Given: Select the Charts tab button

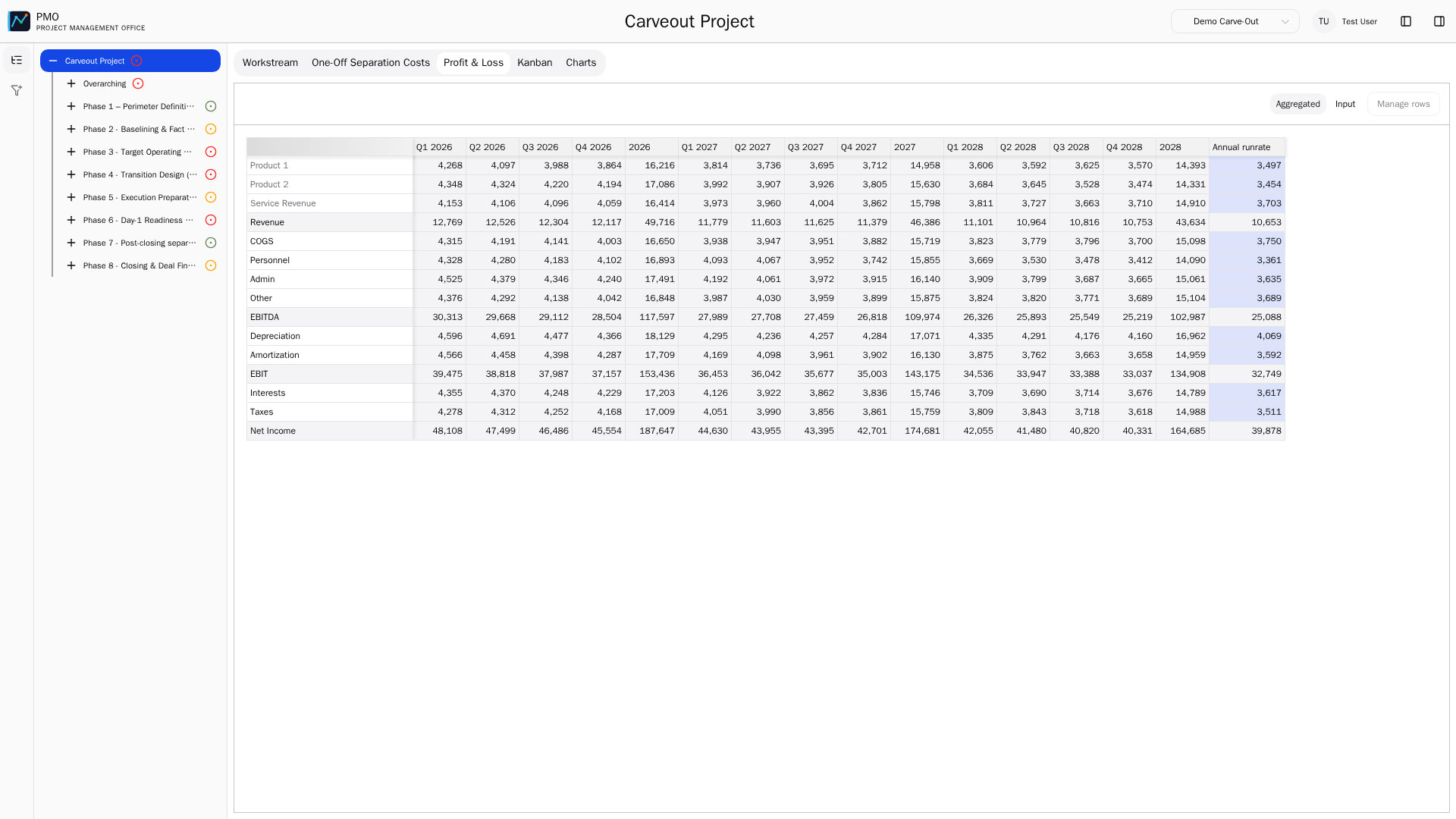Looking at the screenshot, I should point(581,62).
